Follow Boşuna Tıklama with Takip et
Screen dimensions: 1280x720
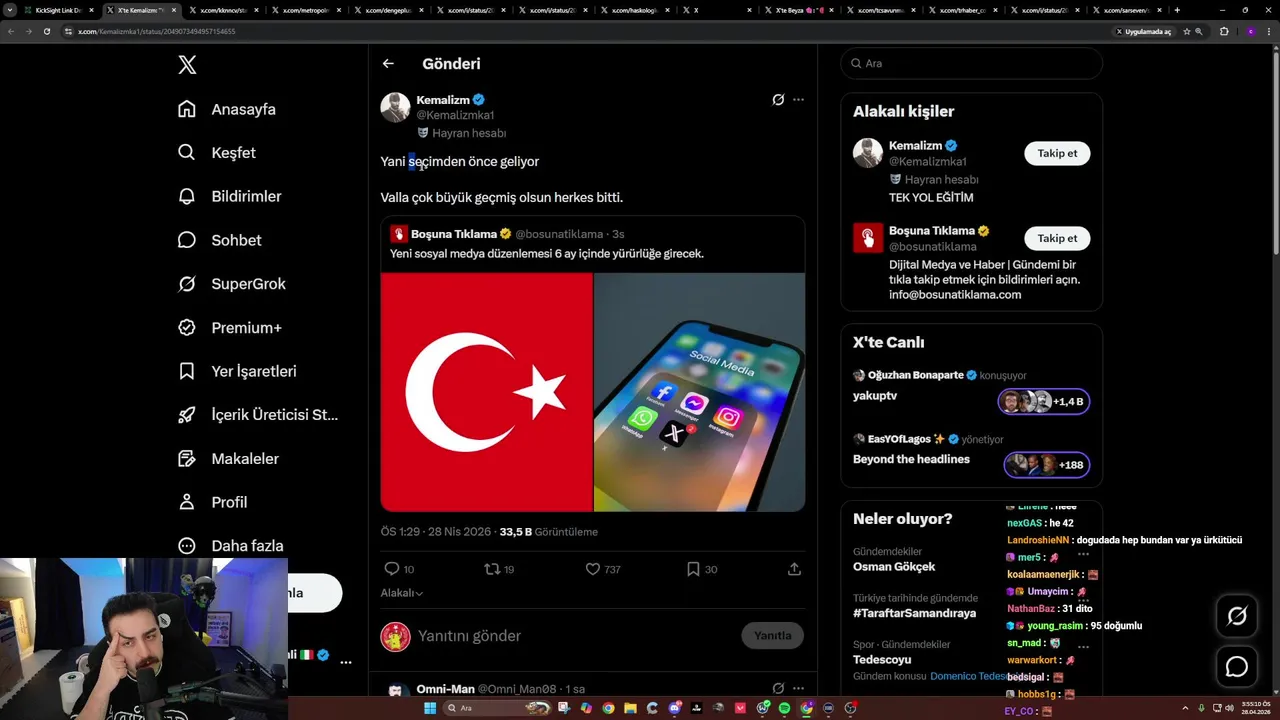tap(1057, 238)
